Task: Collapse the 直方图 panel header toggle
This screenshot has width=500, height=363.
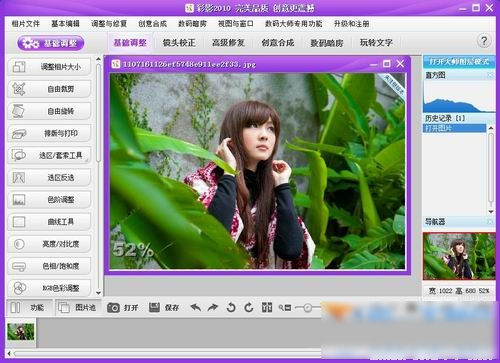Action: click(491, 75)
